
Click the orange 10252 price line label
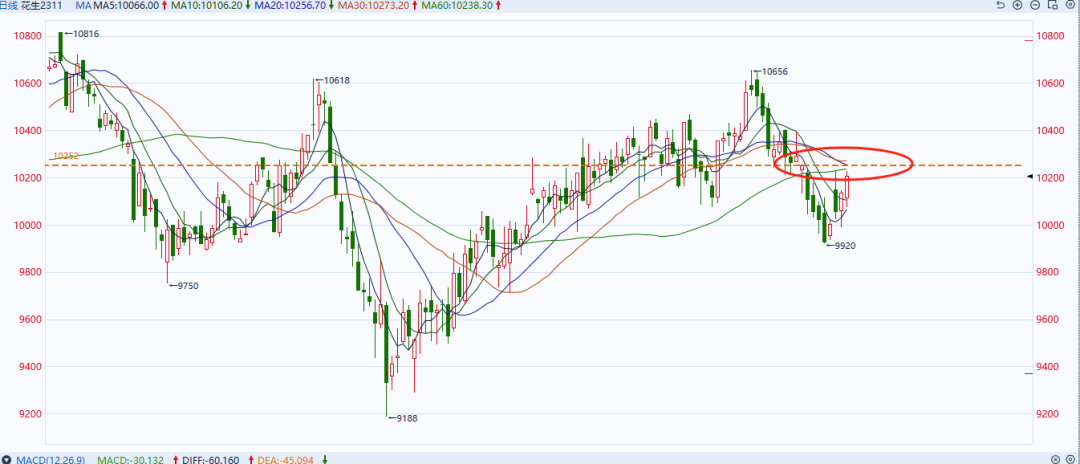pyautogui.click(x=66, y=156)
